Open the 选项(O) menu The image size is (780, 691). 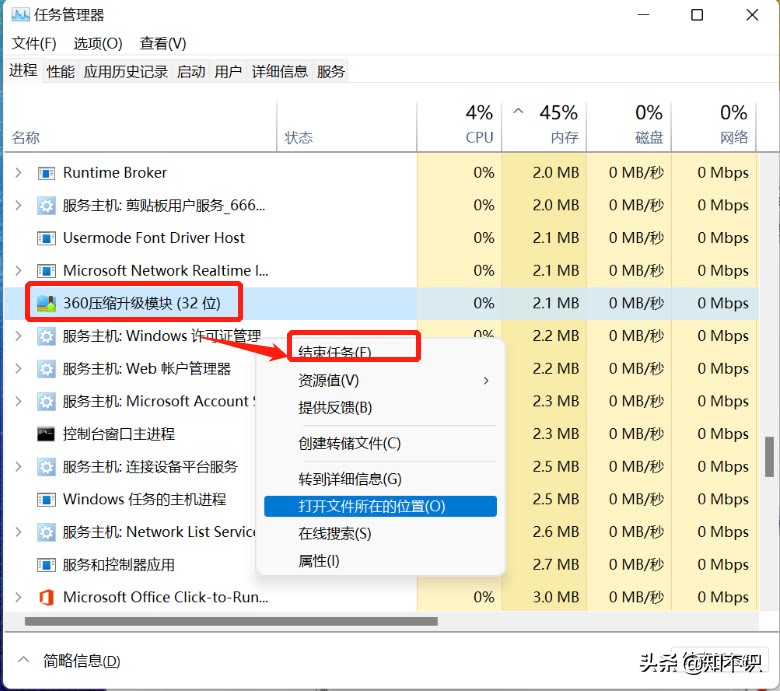pyautogui.click(x=98, y=44)
